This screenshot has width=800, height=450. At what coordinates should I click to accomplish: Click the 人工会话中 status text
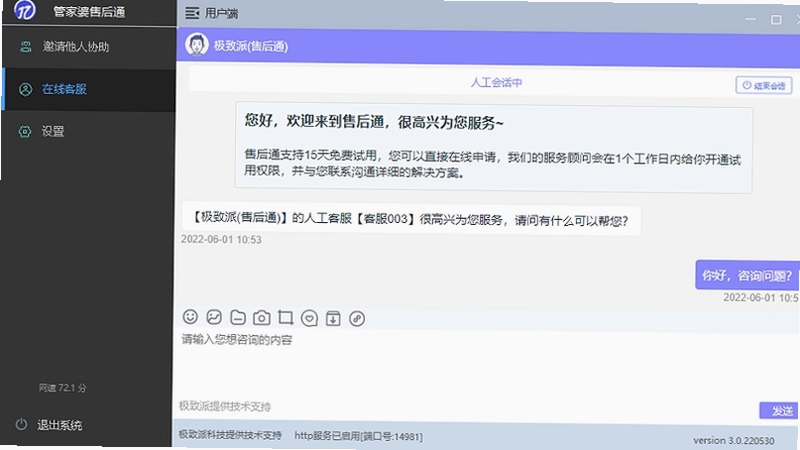pos(496,83)
